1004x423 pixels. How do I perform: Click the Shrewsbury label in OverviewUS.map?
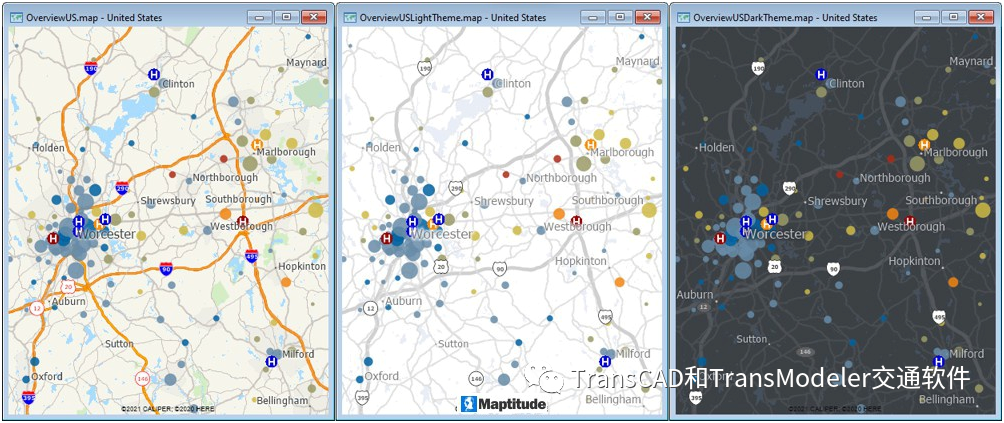coord(170,200)
